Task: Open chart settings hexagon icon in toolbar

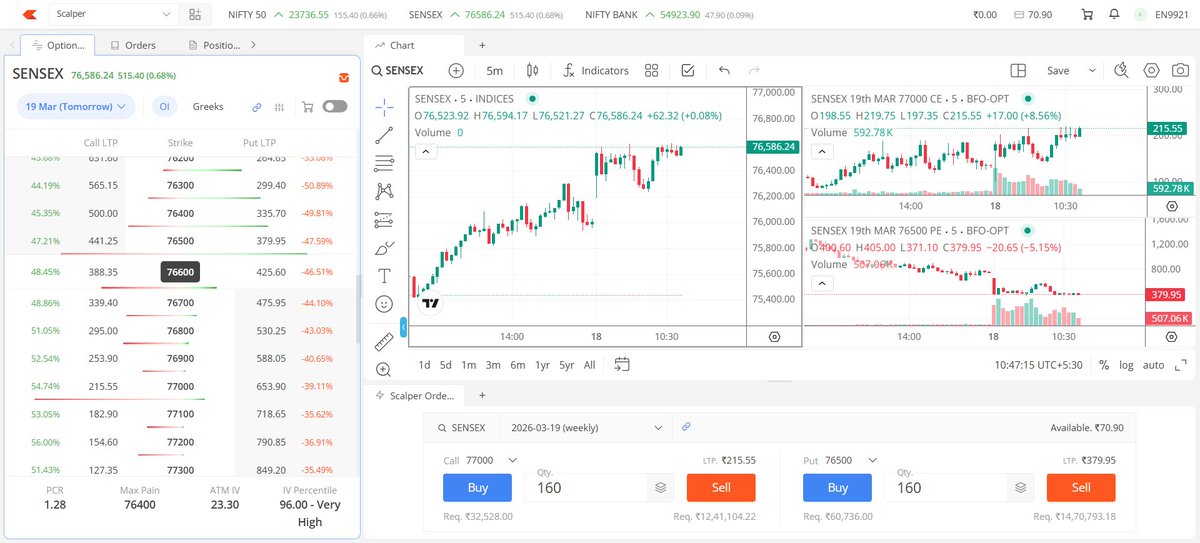Action: tap(1151, 70)
